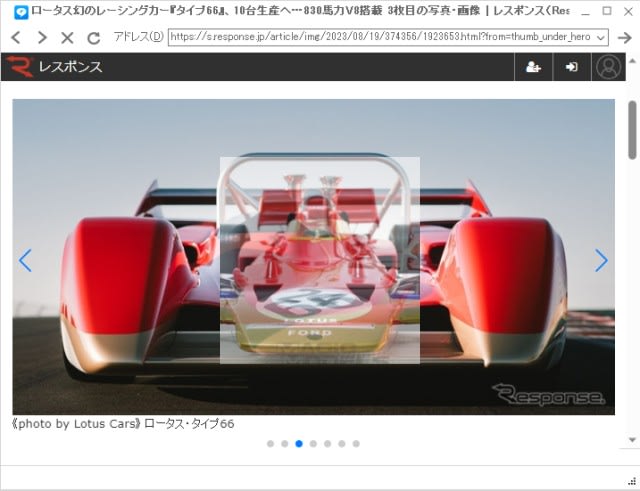
Task: Click the photo caption 'photo by Lotus Cars'
Action: tap(76, 424)
